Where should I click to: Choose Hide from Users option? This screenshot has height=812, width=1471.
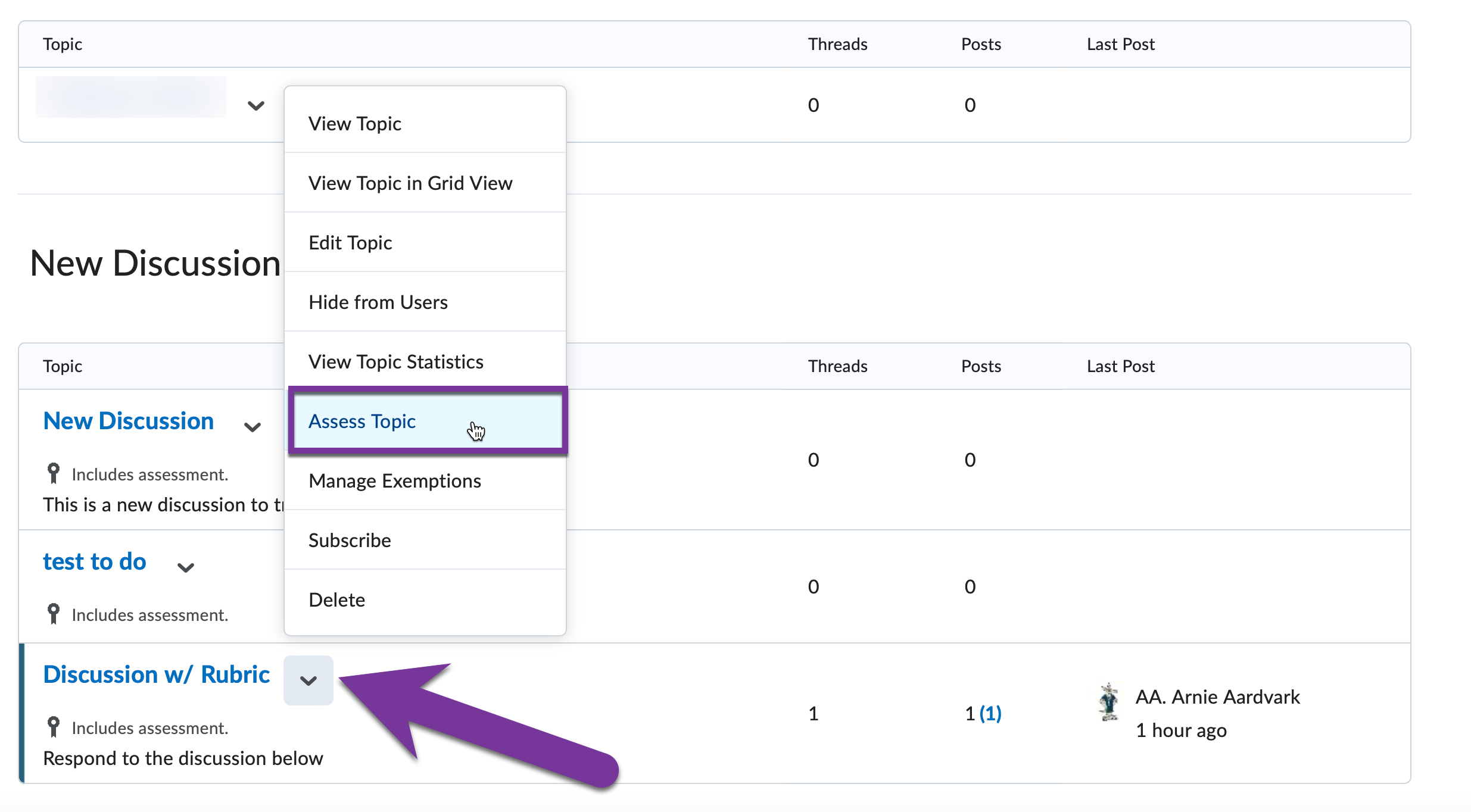(x=425, y=302)
